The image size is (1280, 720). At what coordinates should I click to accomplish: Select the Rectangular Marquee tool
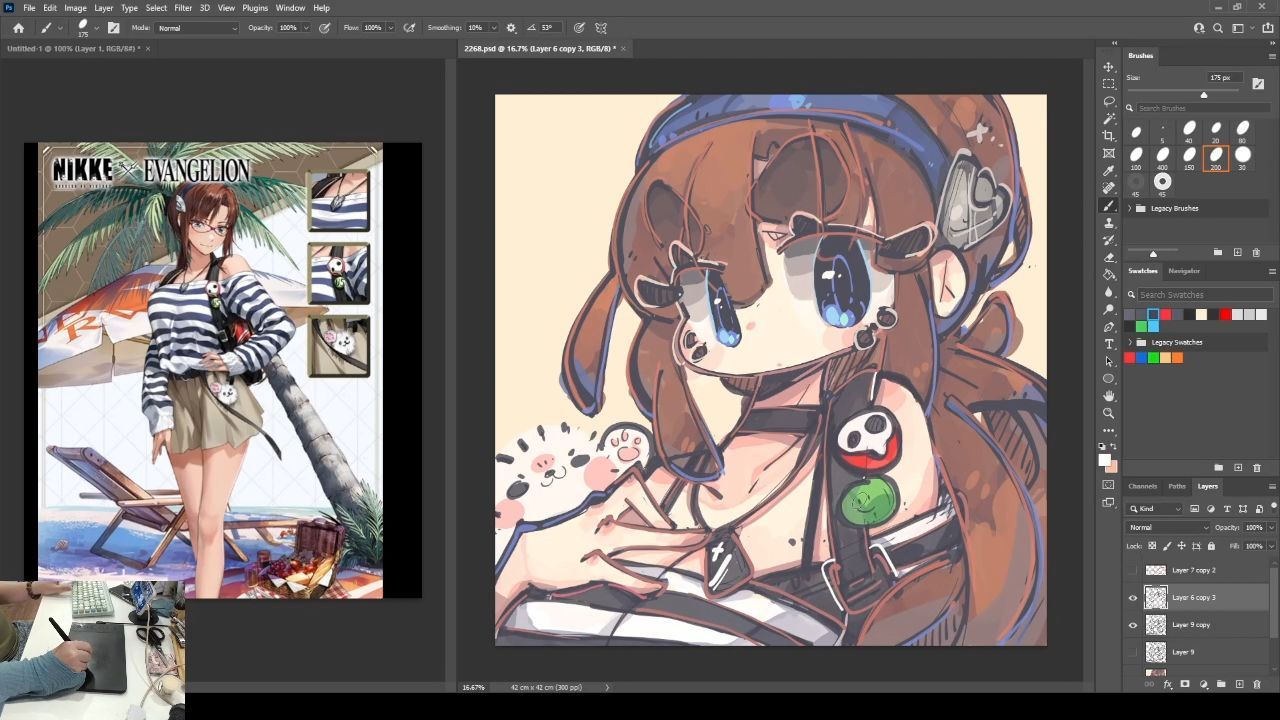point(1108,84)
